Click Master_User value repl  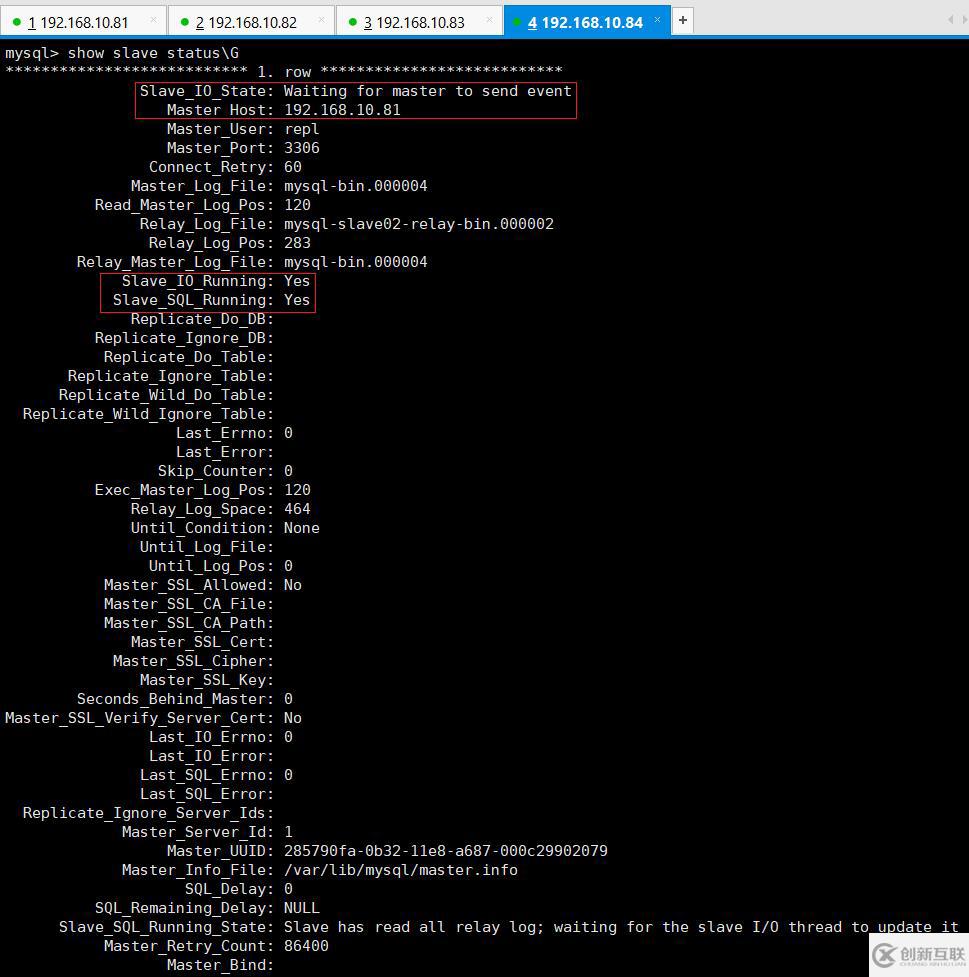click(302, 129)
